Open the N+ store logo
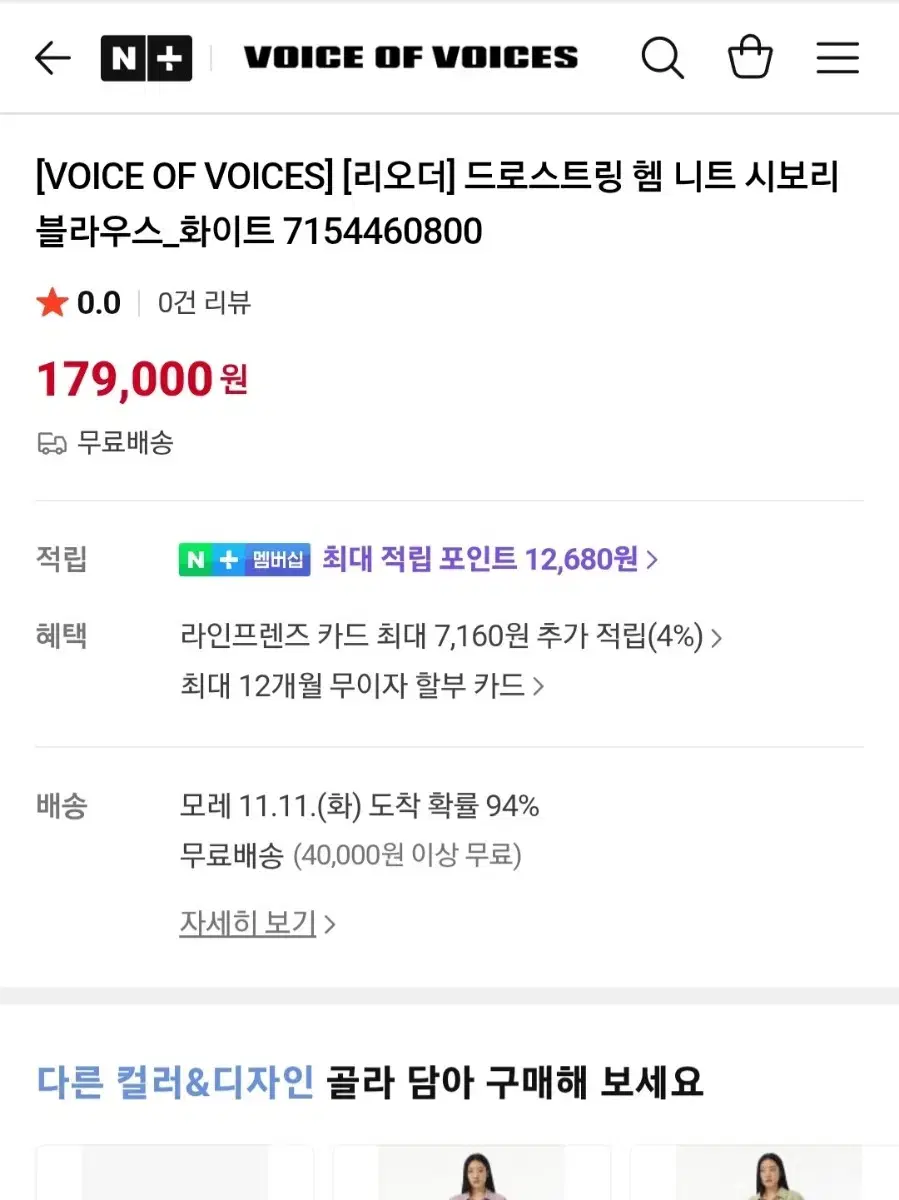Image resolution: width=899 pixels, height=1200 pixels. (x=146, y=58)
